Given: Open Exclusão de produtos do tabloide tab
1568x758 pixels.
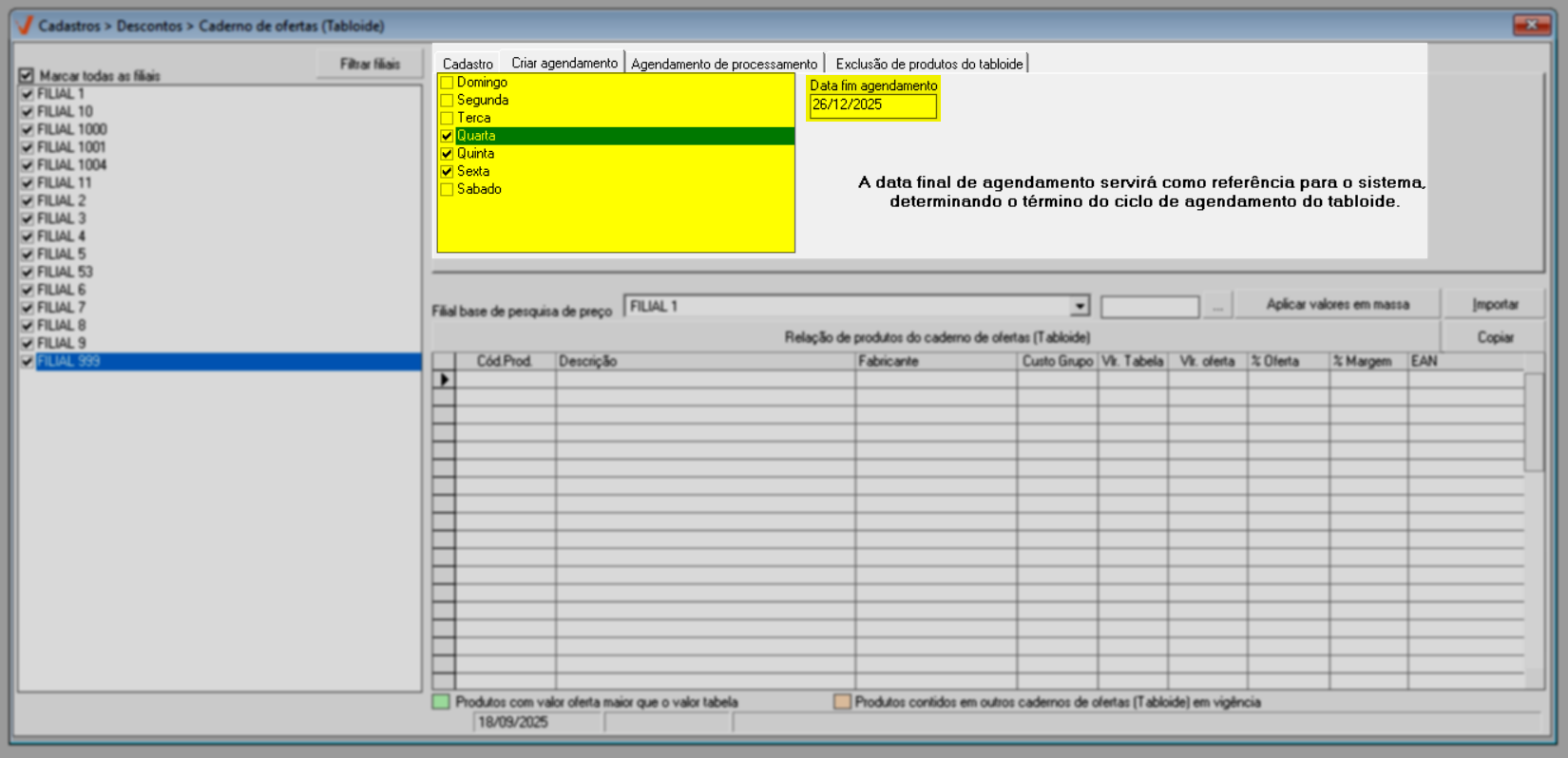Looking at the screenshot, I should tap(928, 64).
